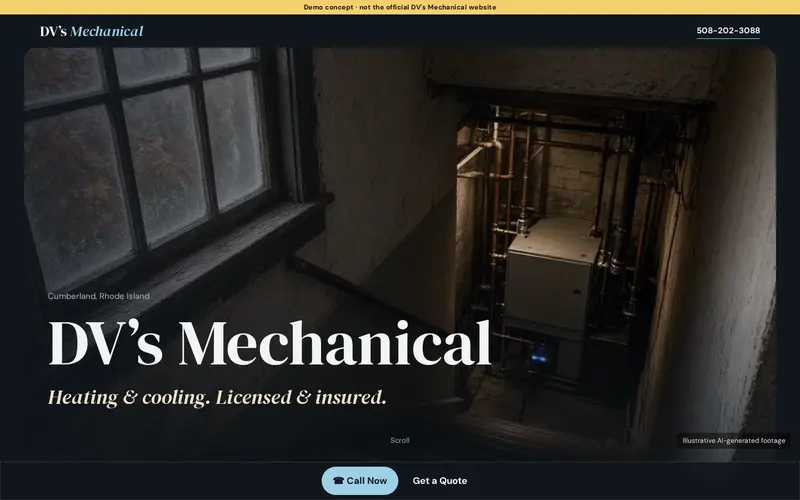800x500 pixels.
Task: Click the Illustrative AI-generated footage badge
Action: point(734,441)
